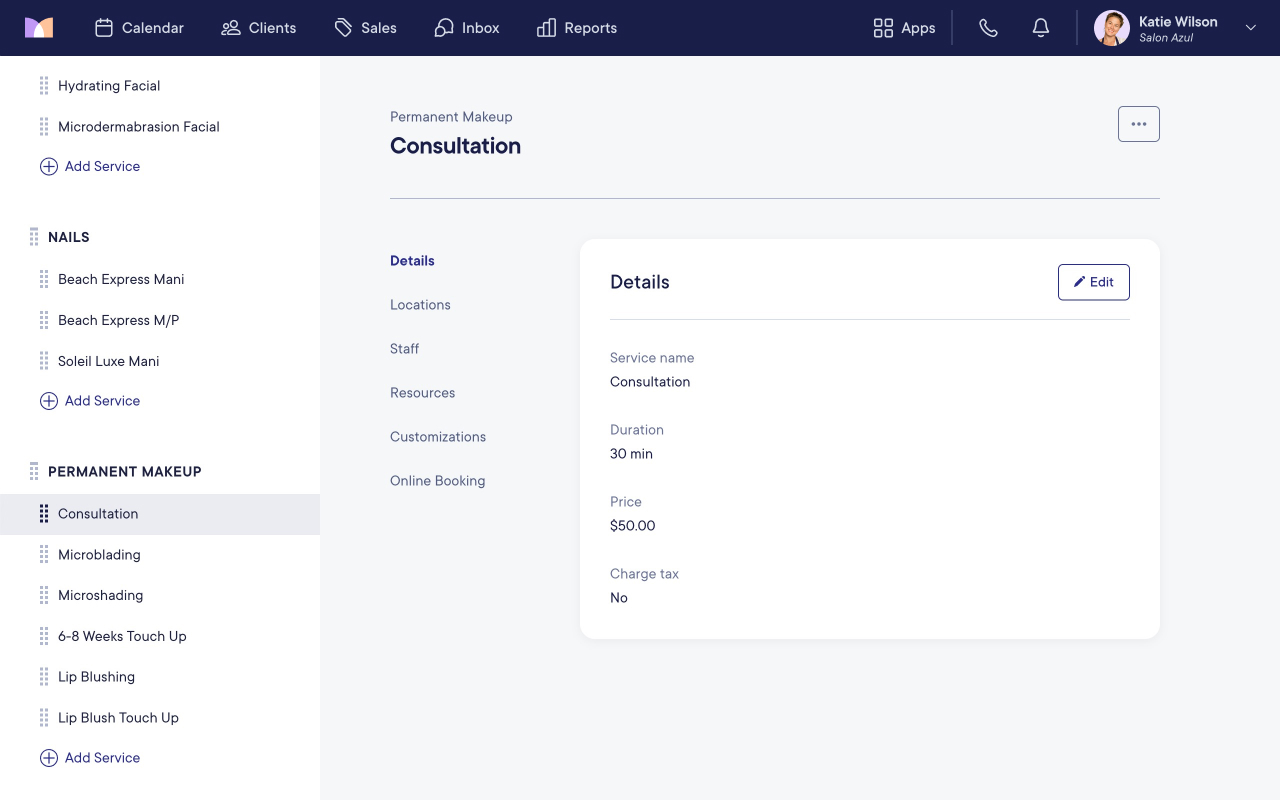Open the Clients menu
Screen dimensions: 1280x800
pos(259,28)
